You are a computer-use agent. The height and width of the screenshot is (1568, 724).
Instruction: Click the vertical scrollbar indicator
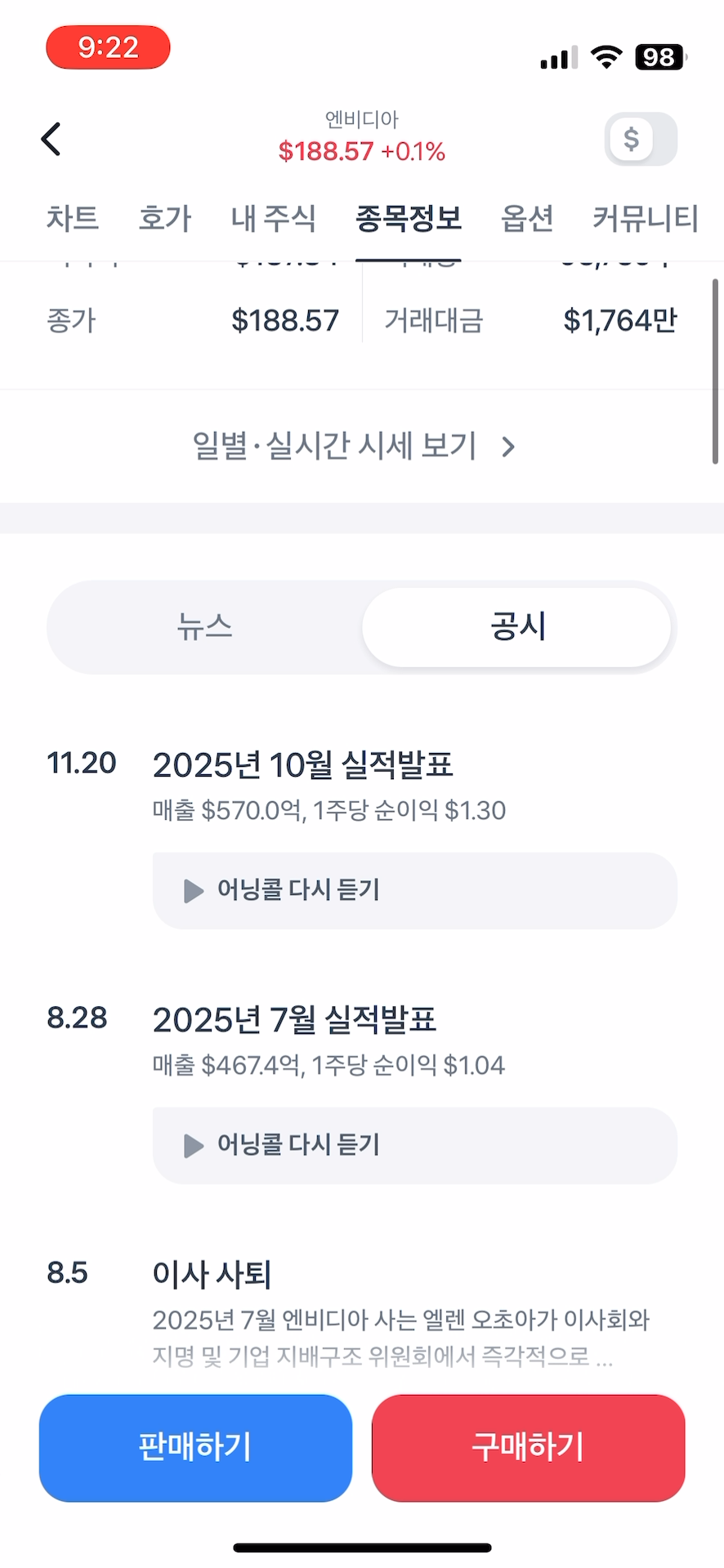[715, 372]
